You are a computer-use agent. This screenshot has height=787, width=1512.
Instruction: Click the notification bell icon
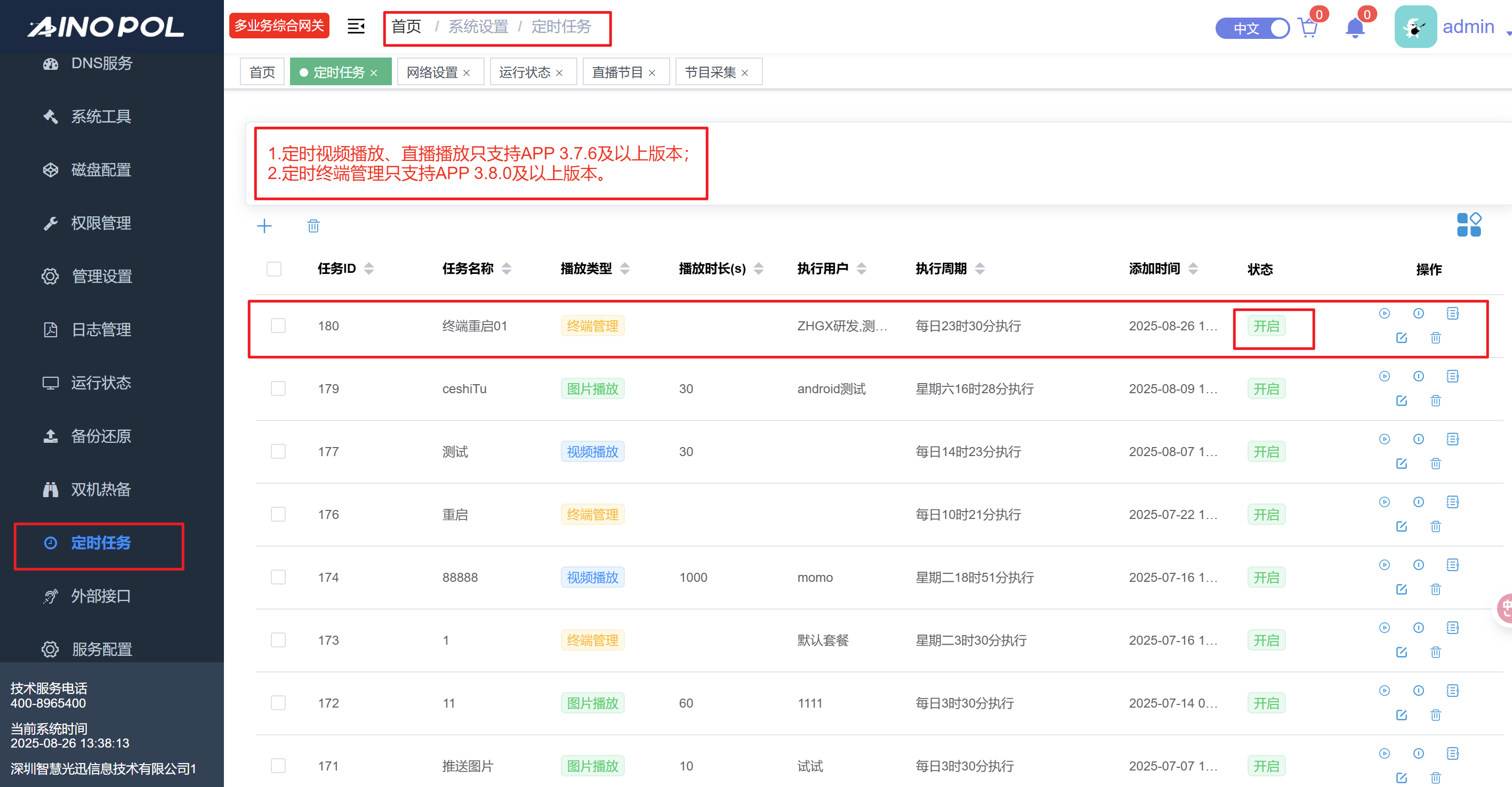pos(1354,28)
